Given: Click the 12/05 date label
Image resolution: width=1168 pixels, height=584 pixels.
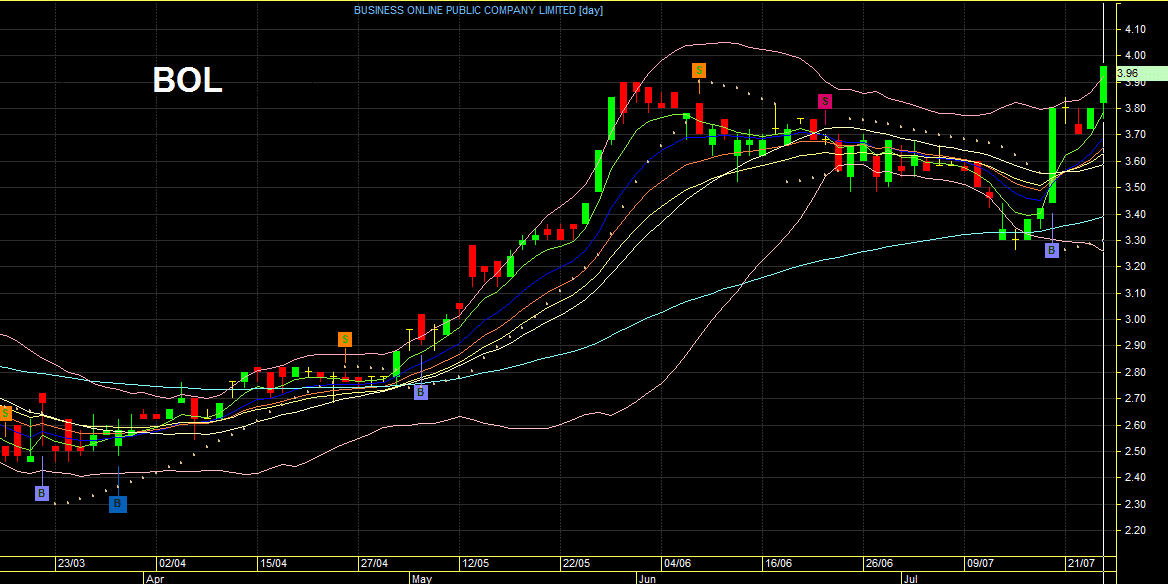Looking at the screenshot, I should click(x=474, y=563).
